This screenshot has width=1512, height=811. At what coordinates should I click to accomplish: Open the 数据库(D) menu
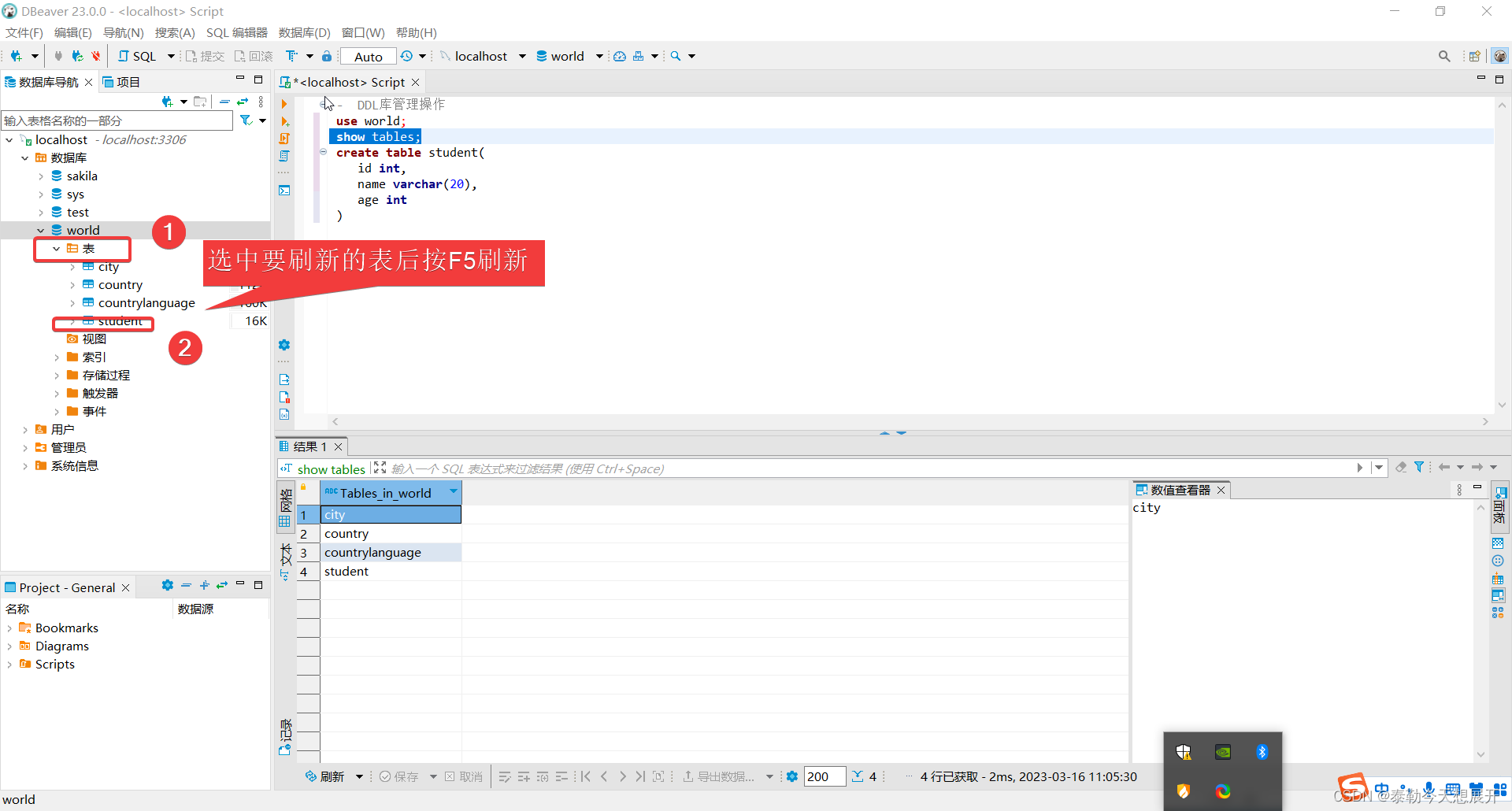tap(305, 32)
